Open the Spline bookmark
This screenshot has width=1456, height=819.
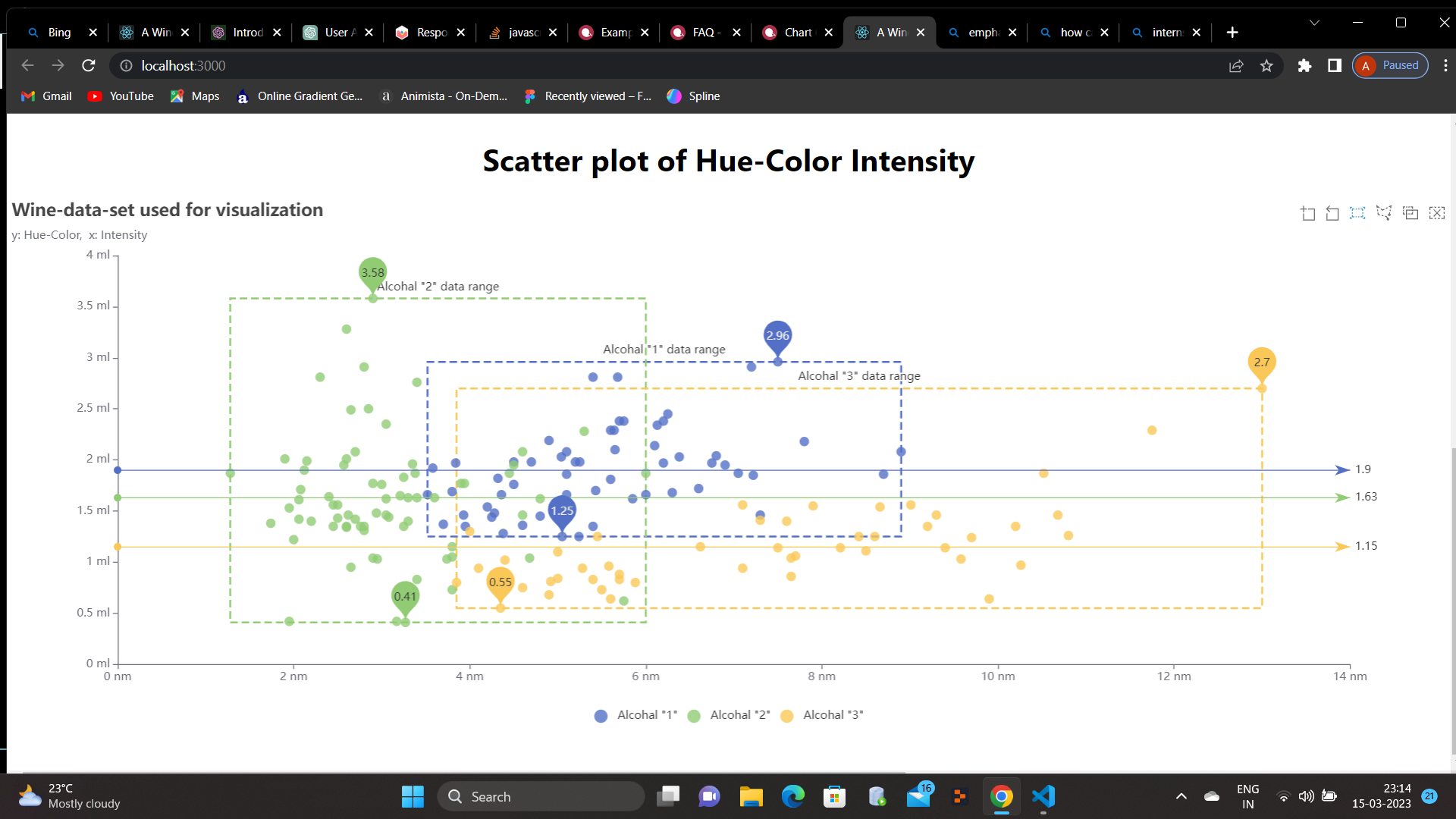[692, 96]
